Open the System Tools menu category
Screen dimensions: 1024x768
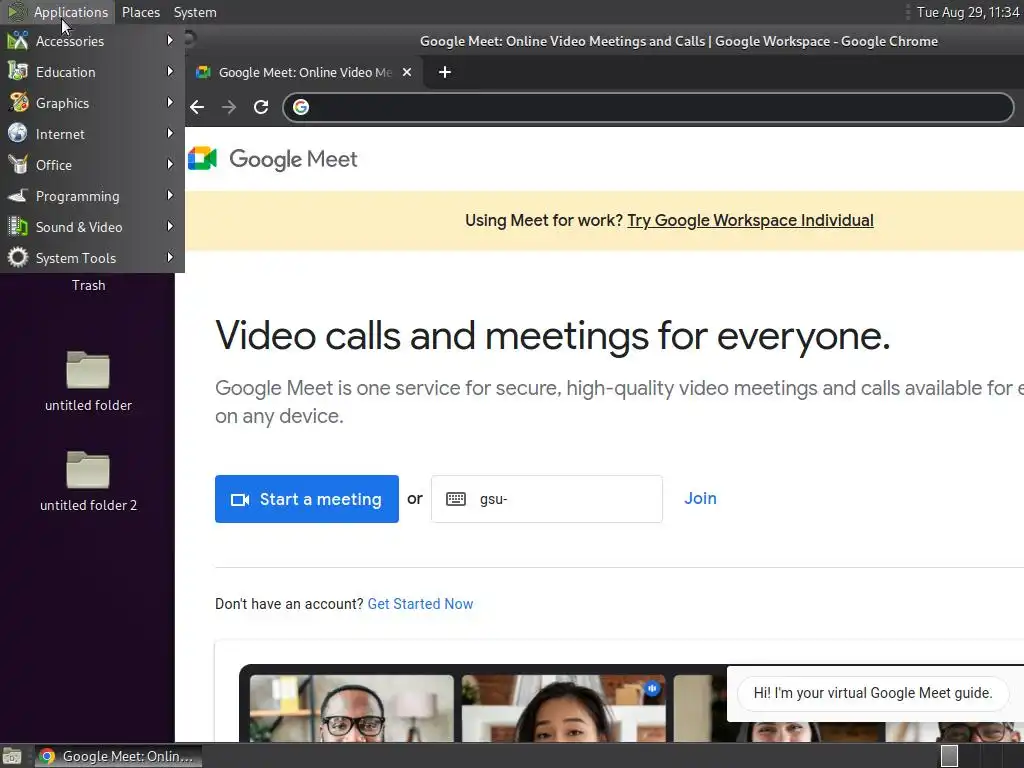click(92, 258)
